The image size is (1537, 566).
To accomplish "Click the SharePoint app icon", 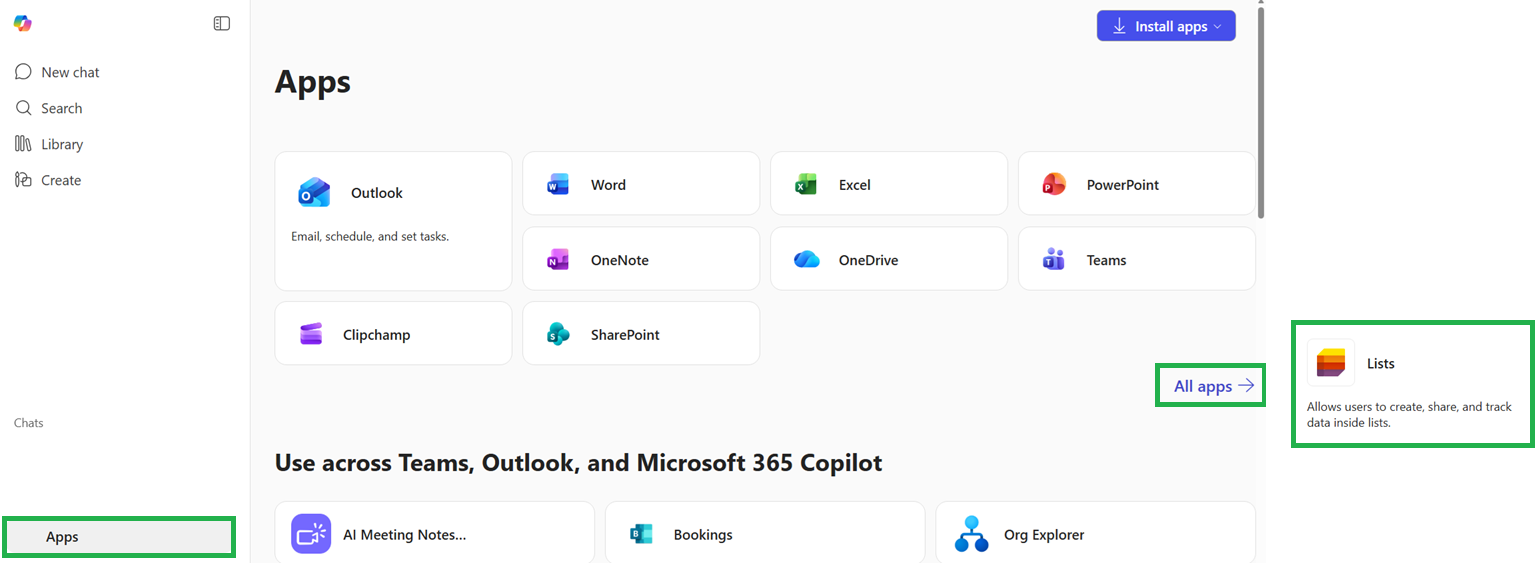I will click(557, 334).
